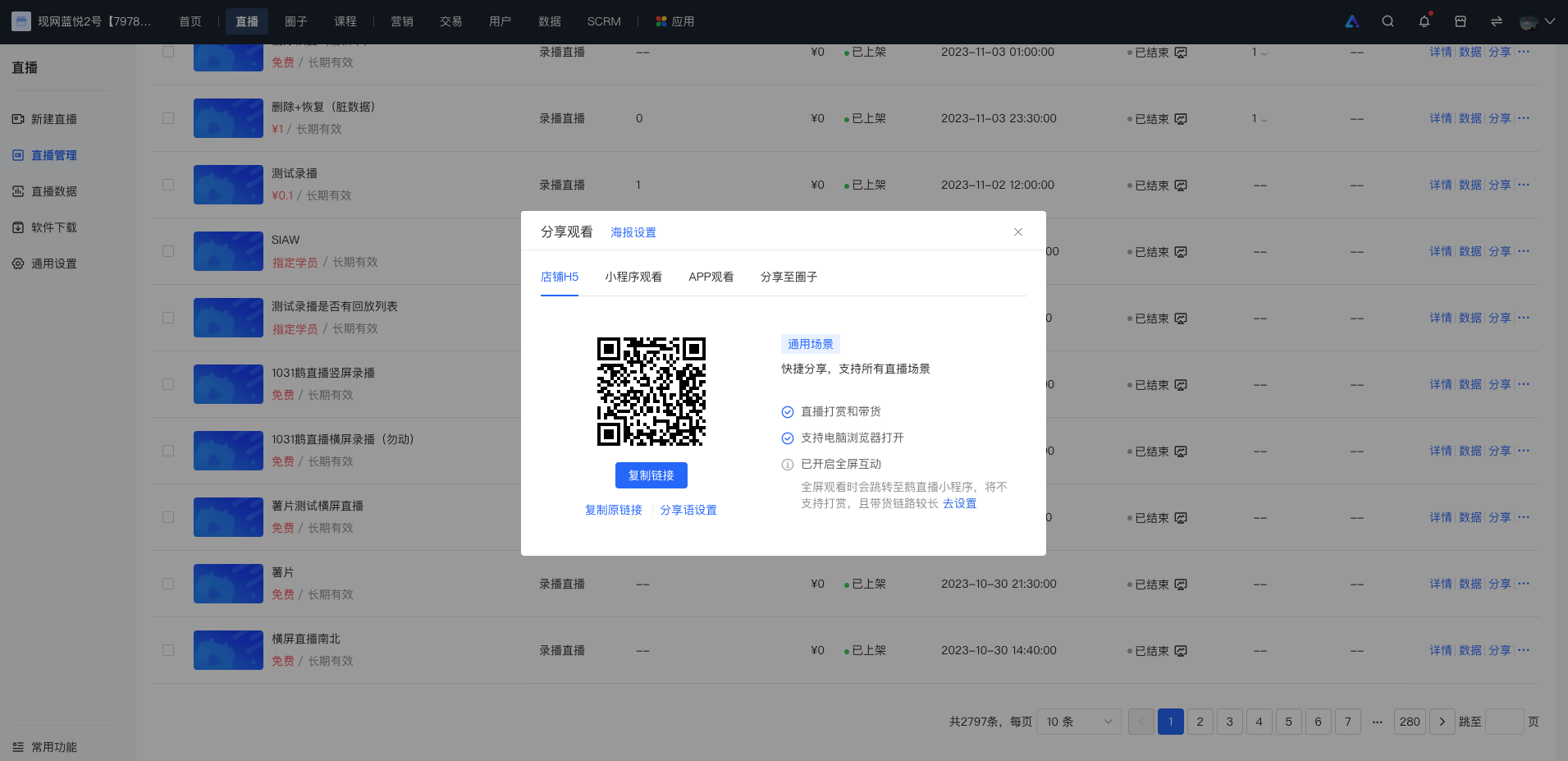Switch to the 小程序观看 tab
The height and width of the screenshot is (761, 1568).
633,277
